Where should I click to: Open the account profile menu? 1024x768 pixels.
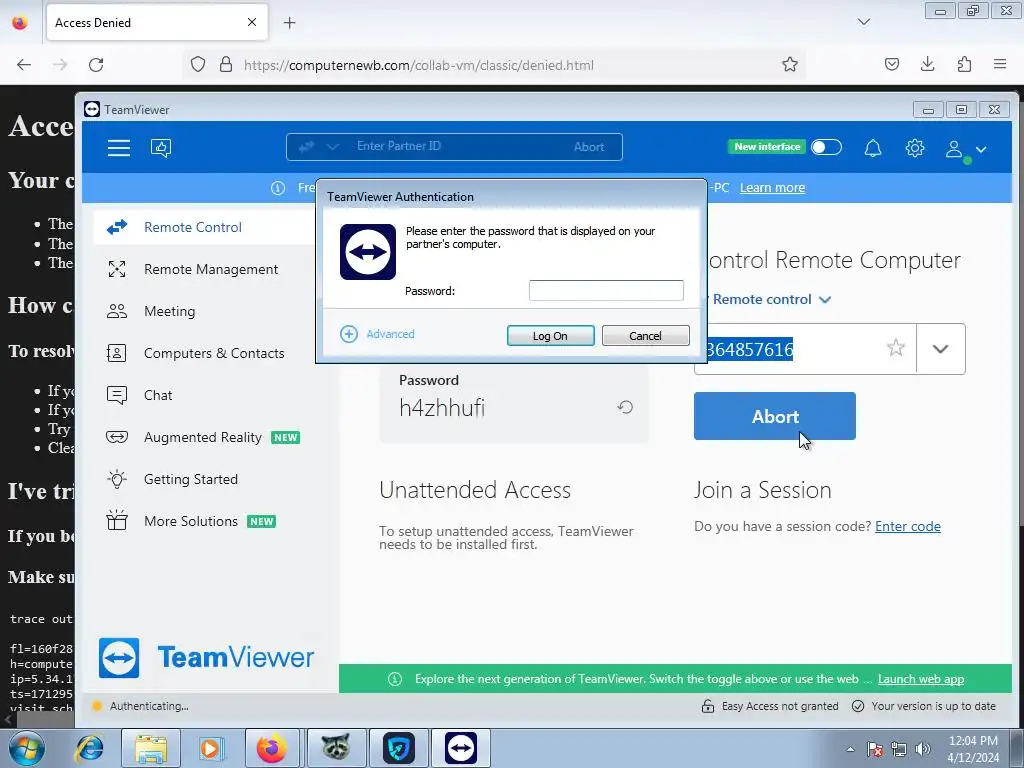click(x=966, y=150)
